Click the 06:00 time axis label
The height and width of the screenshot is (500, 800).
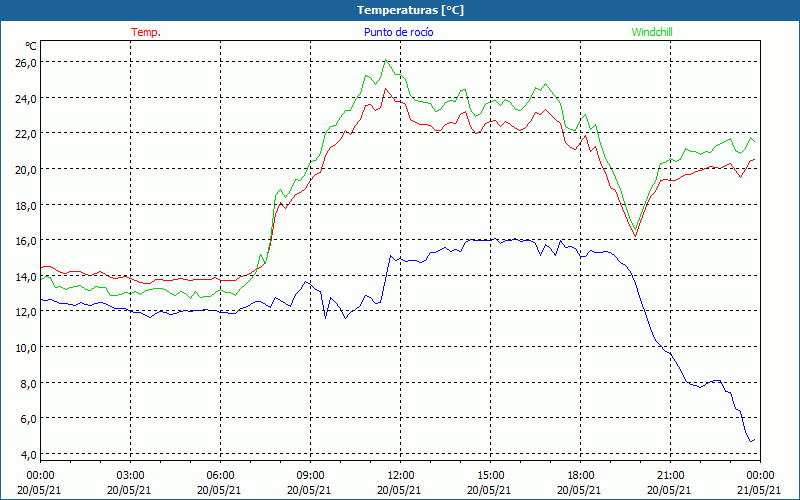[x=220, y=476]
